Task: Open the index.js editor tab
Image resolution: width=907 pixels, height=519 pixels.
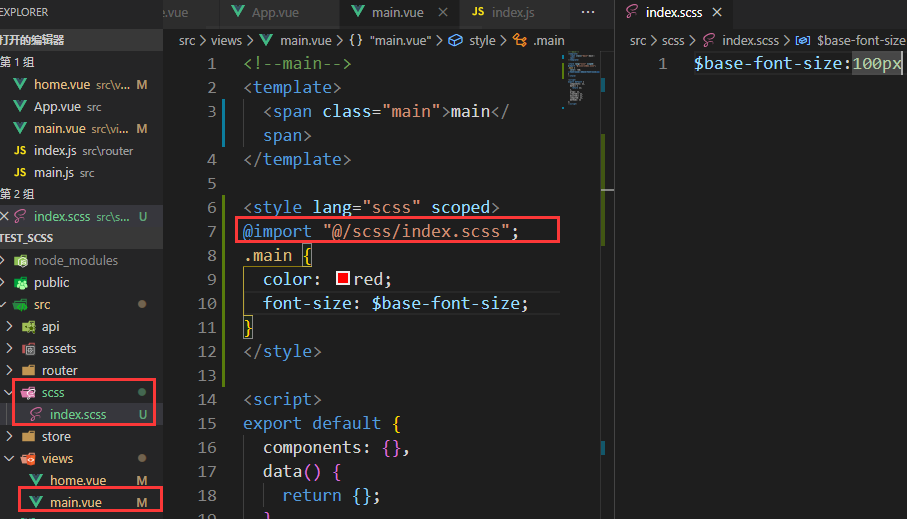Action: [513, 12]
